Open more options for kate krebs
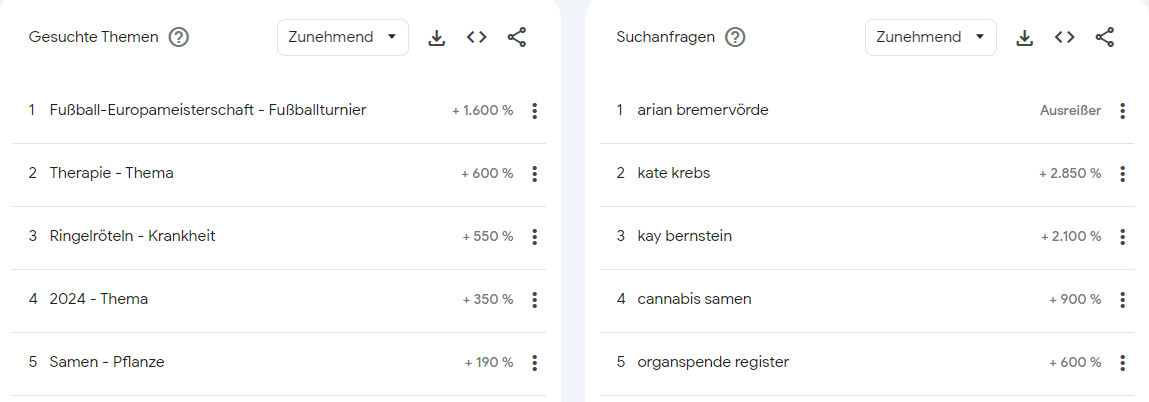This screenshot has height=402, width=1149. coord(1123,174)
